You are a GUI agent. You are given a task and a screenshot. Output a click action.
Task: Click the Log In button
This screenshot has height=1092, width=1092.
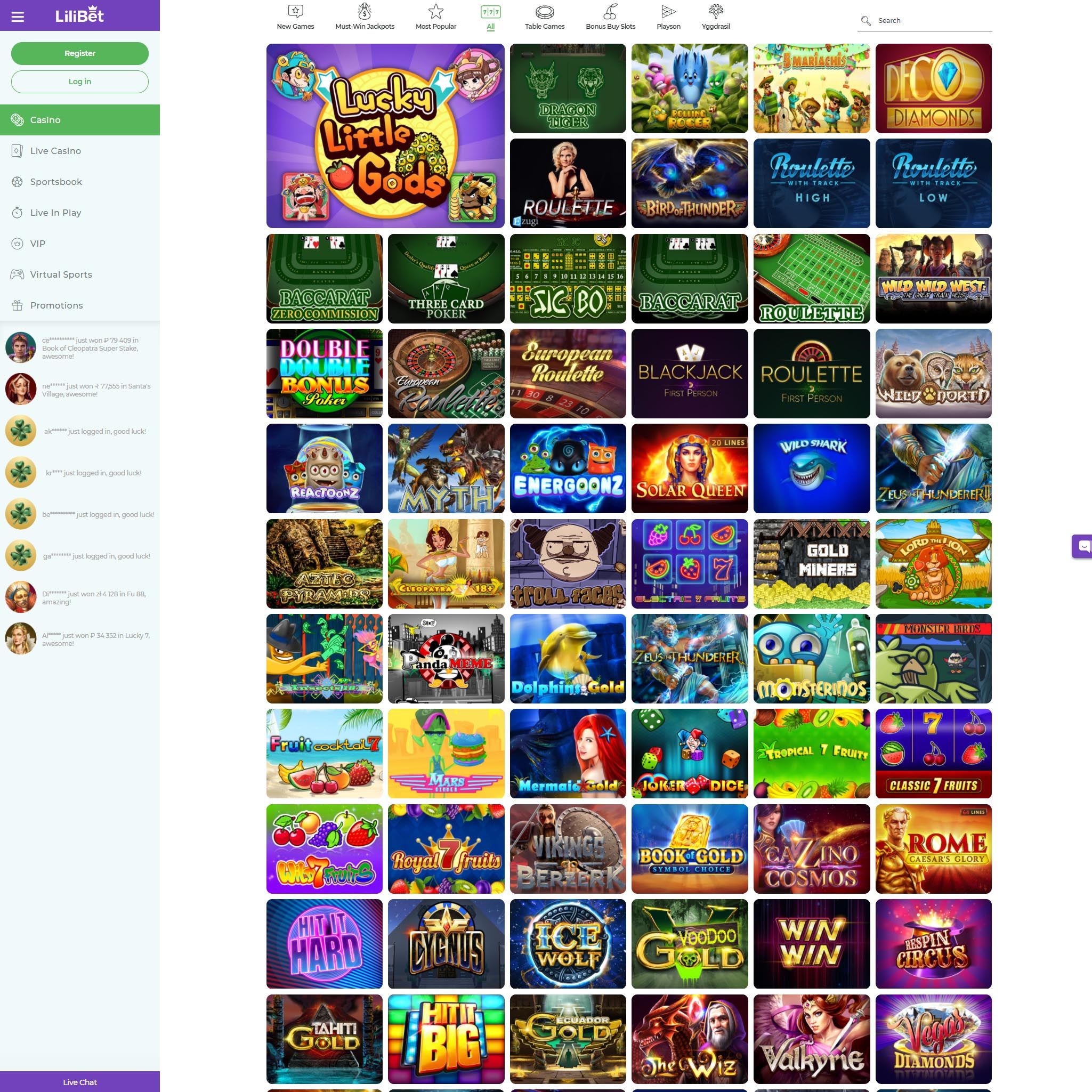79,81
